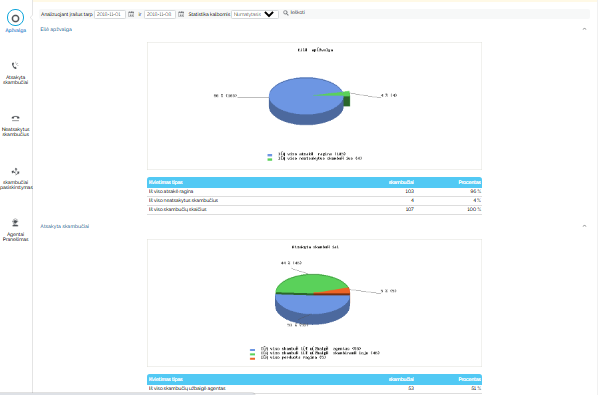
Task: Click the Eilė apžvalga section heading
Action: (x=56, y=29)
